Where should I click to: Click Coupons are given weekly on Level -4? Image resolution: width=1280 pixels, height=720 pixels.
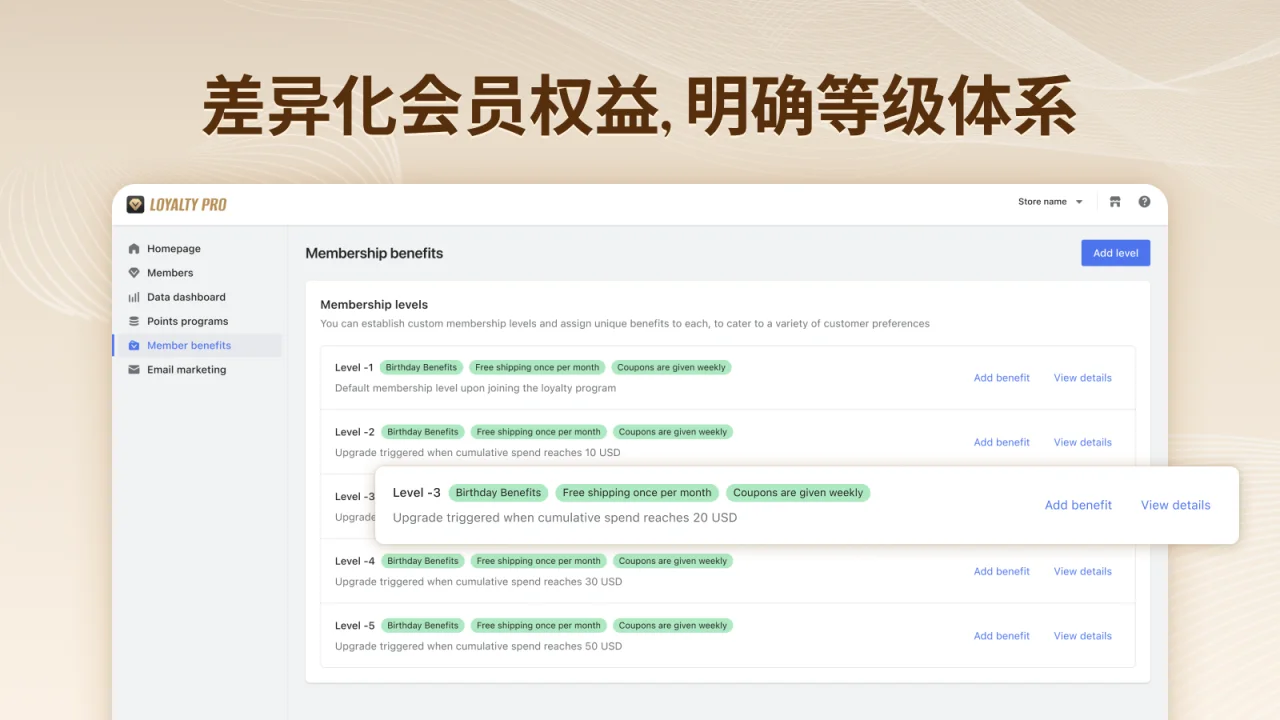673,561
